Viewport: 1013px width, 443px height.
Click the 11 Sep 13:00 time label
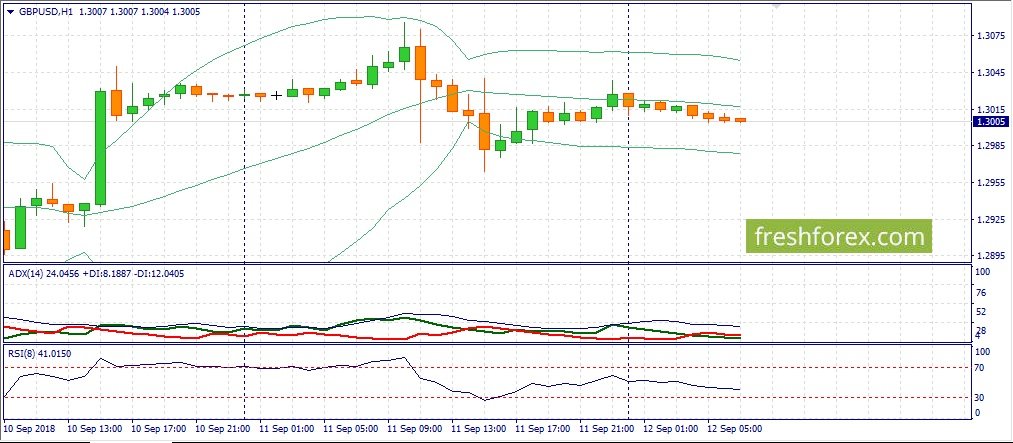pyautogui.click(x=479, y=429)
